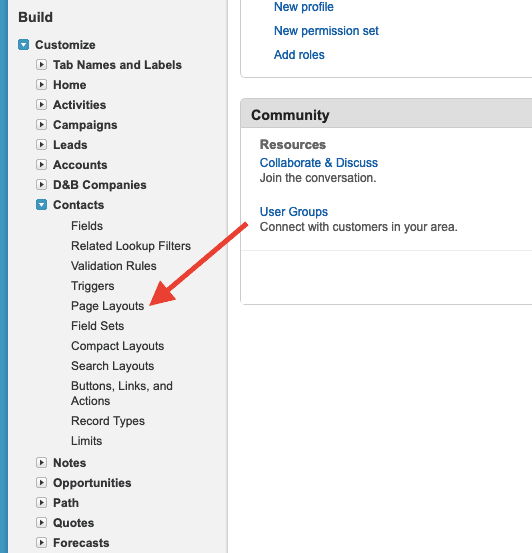Screen dimensions: 532x553
Task: Expand the Forecasts tree arrow
Action: (42, 542)
